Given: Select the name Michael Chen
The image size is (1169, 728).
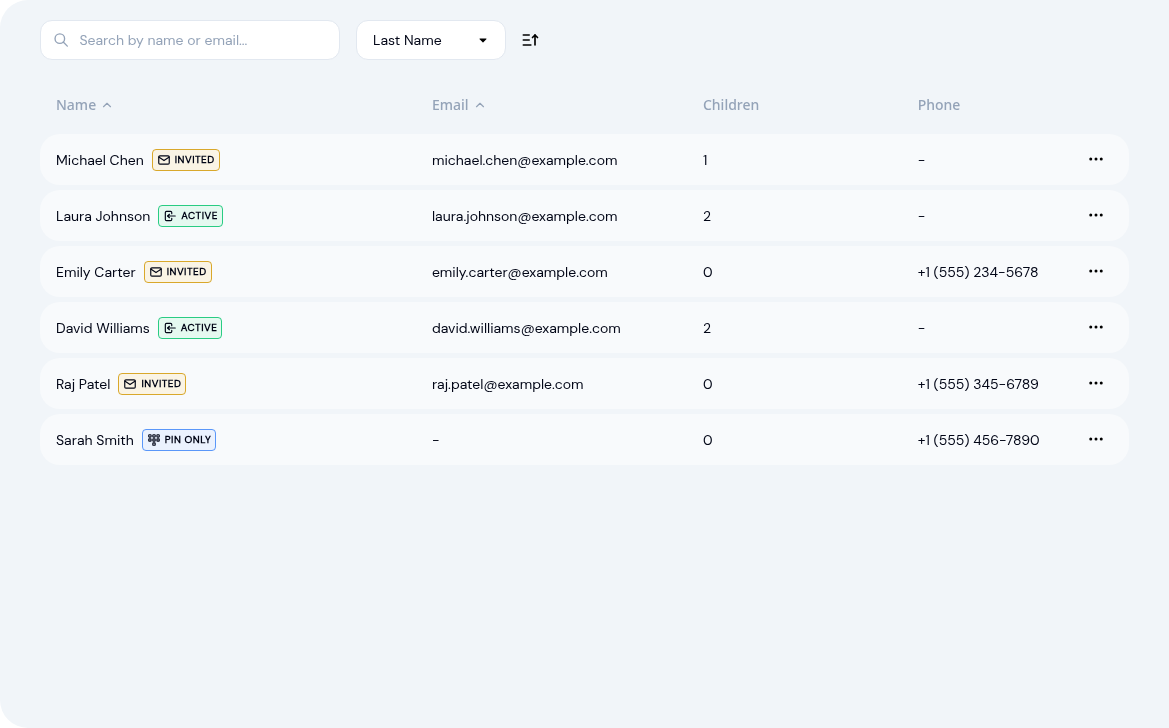Looking at the screenshot, I should [100, 160].
